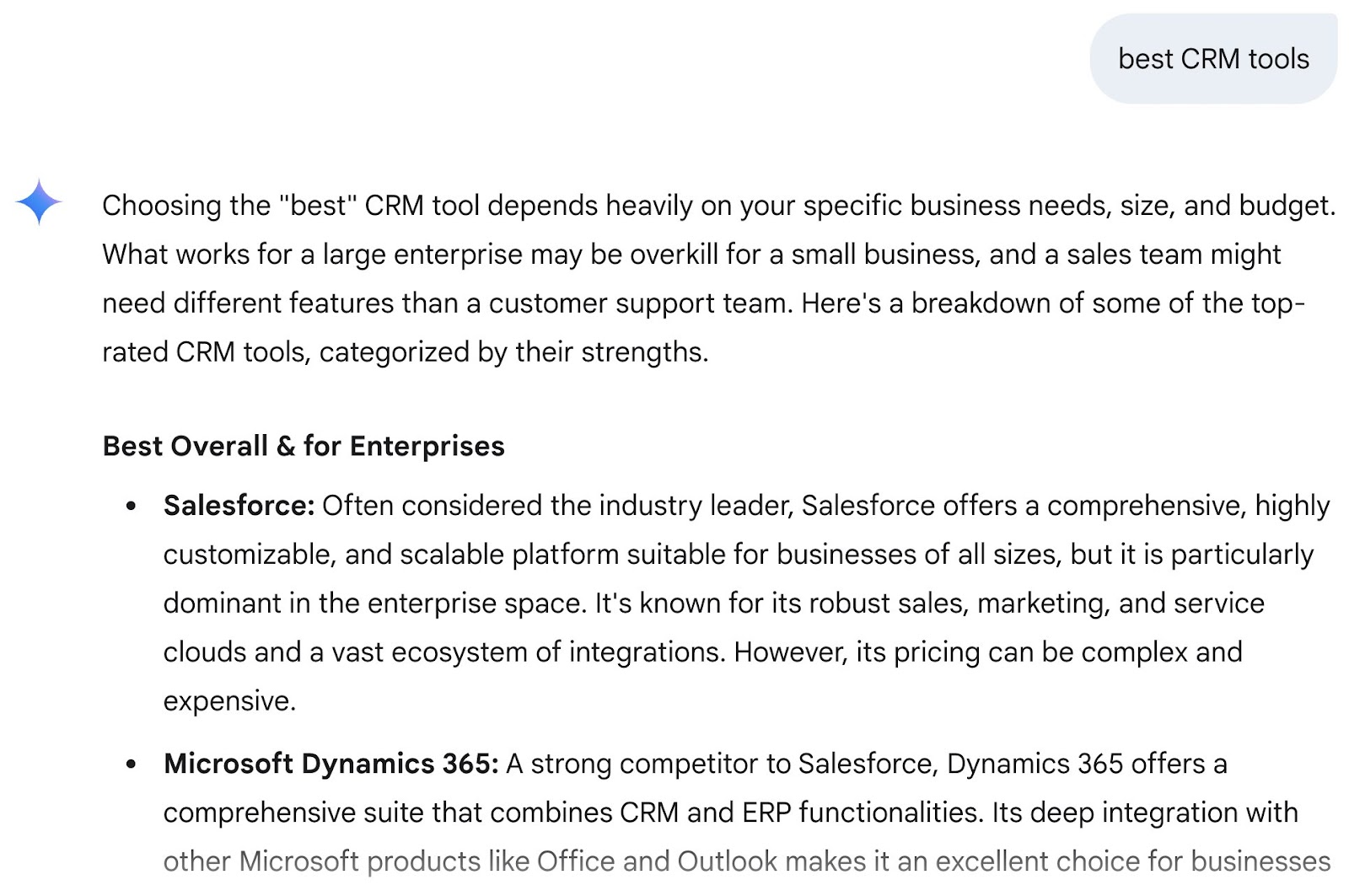Image resolution: width=1349 pixels, height=896 pixels.
Task: Click the bold "Salesforce:" label
Action: click(239, 506)
